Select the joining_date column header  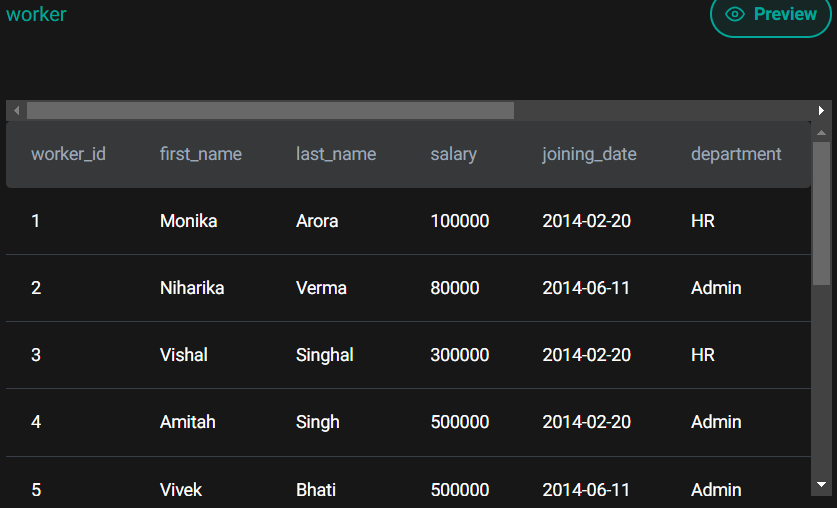pos(589,154)
